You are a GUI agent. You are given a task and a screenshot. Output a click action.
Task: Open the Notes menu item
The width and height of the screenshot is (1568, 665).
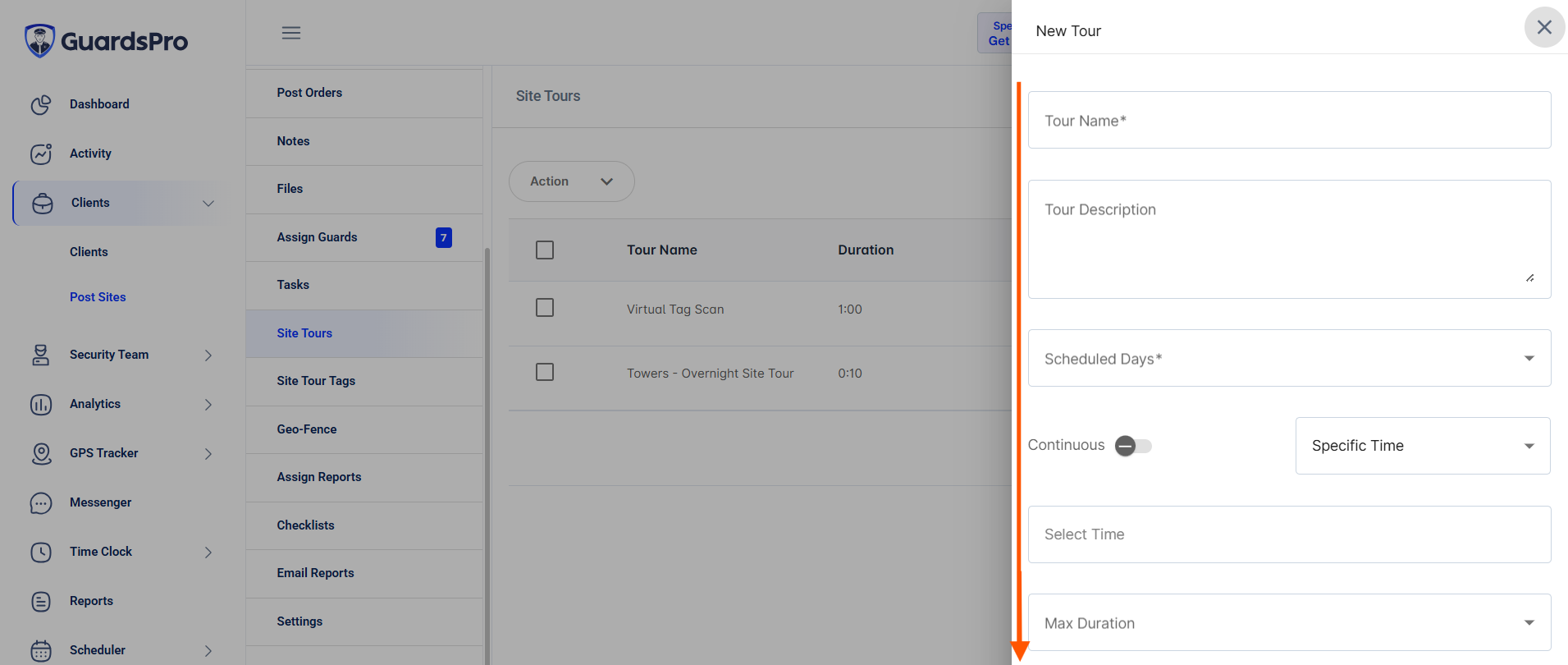coord(364,141)
